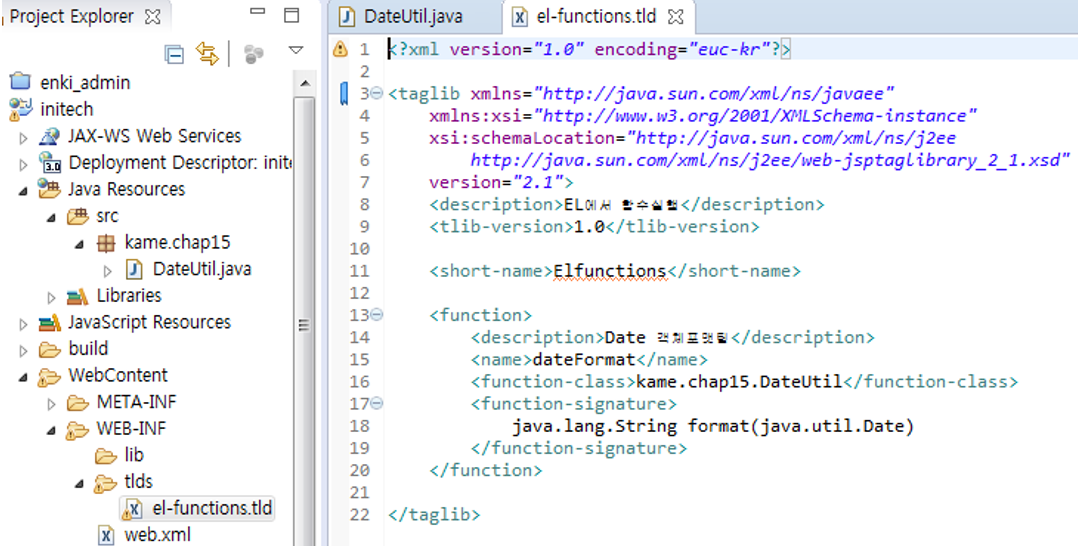Click kame.chap15.DateUtil text on line 16
The image size is (1078, 546).
click(x=739, y=382)
